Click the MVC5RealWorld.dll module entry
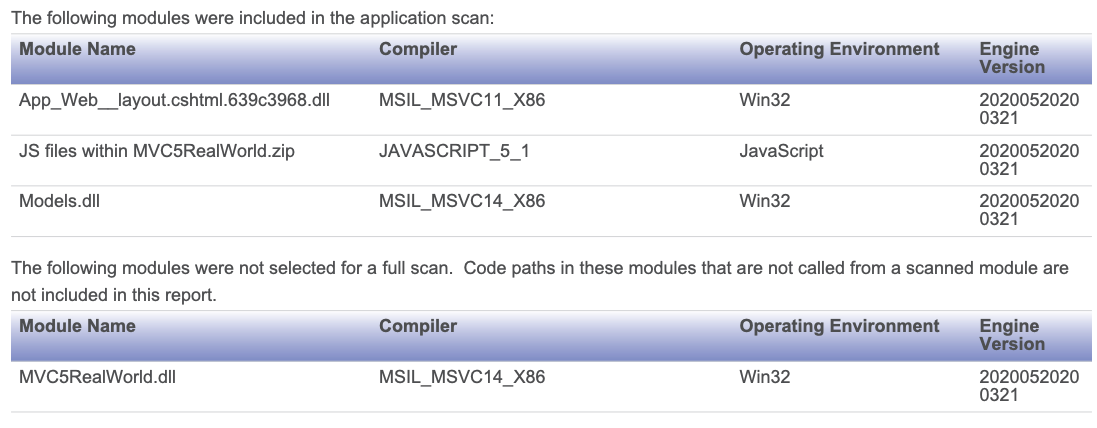Screen dimensions: 1097x428 point(97,378)
